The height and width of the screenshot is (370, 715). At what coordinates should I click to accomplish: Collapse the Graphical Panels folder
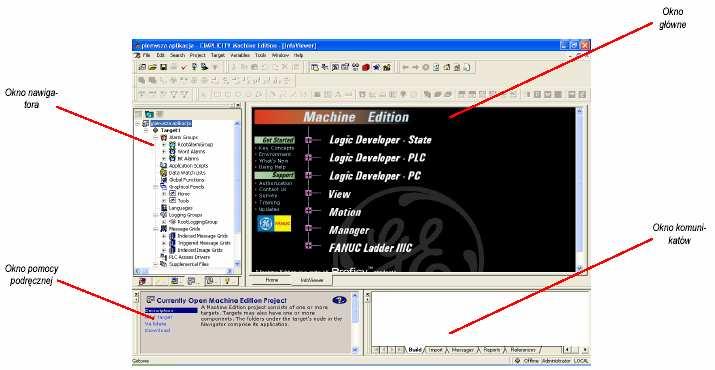(x=155, y=187)
